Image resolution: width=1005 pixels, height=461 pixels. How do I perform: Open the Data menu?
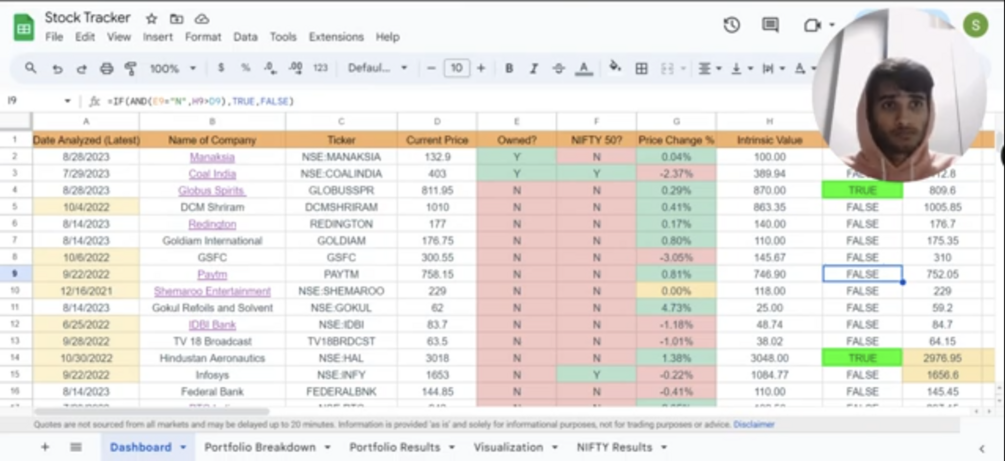click(245, 37)
